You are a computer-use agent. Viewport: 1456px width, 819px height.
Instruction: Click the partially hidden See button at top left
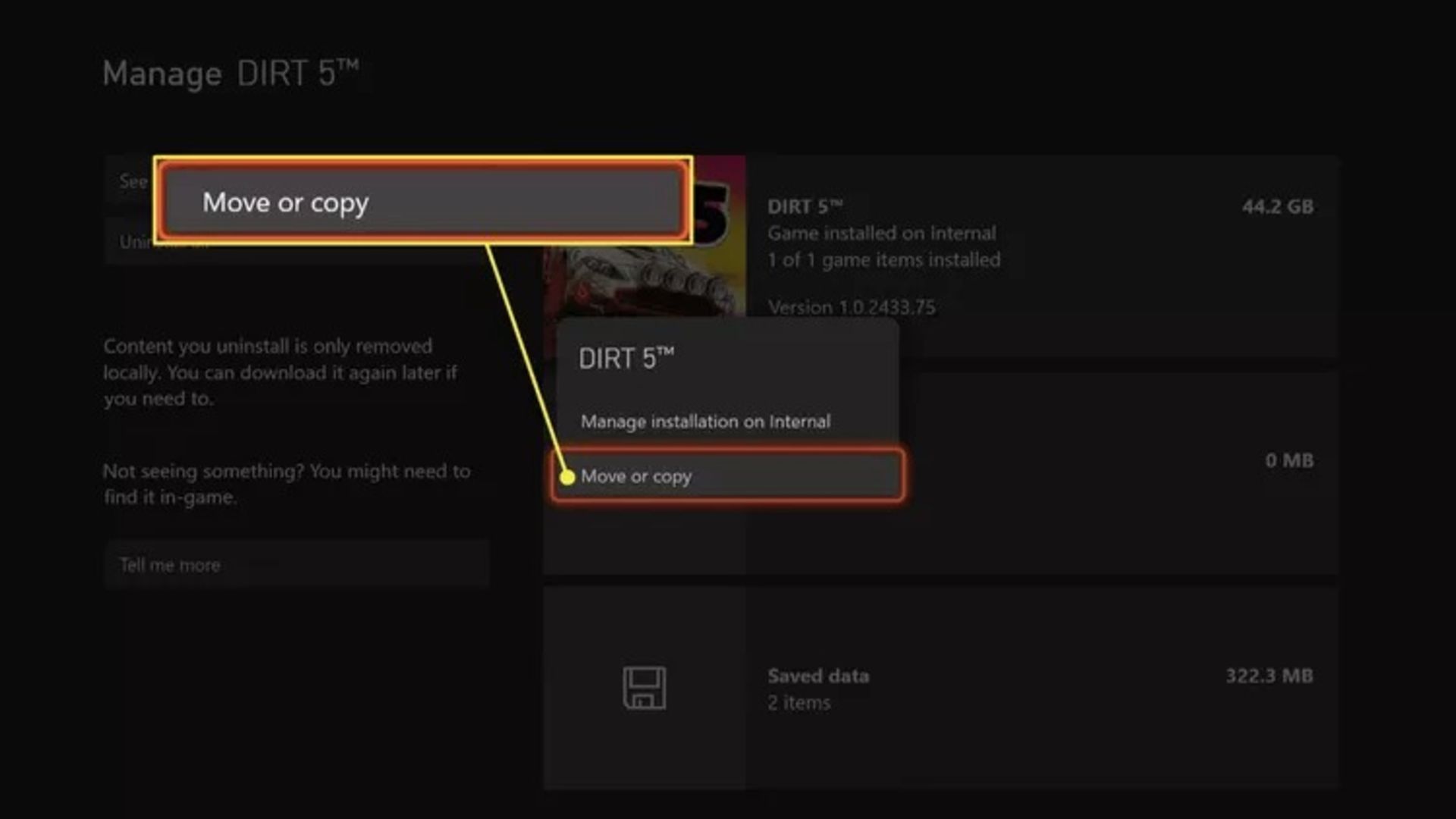point(132,182)
